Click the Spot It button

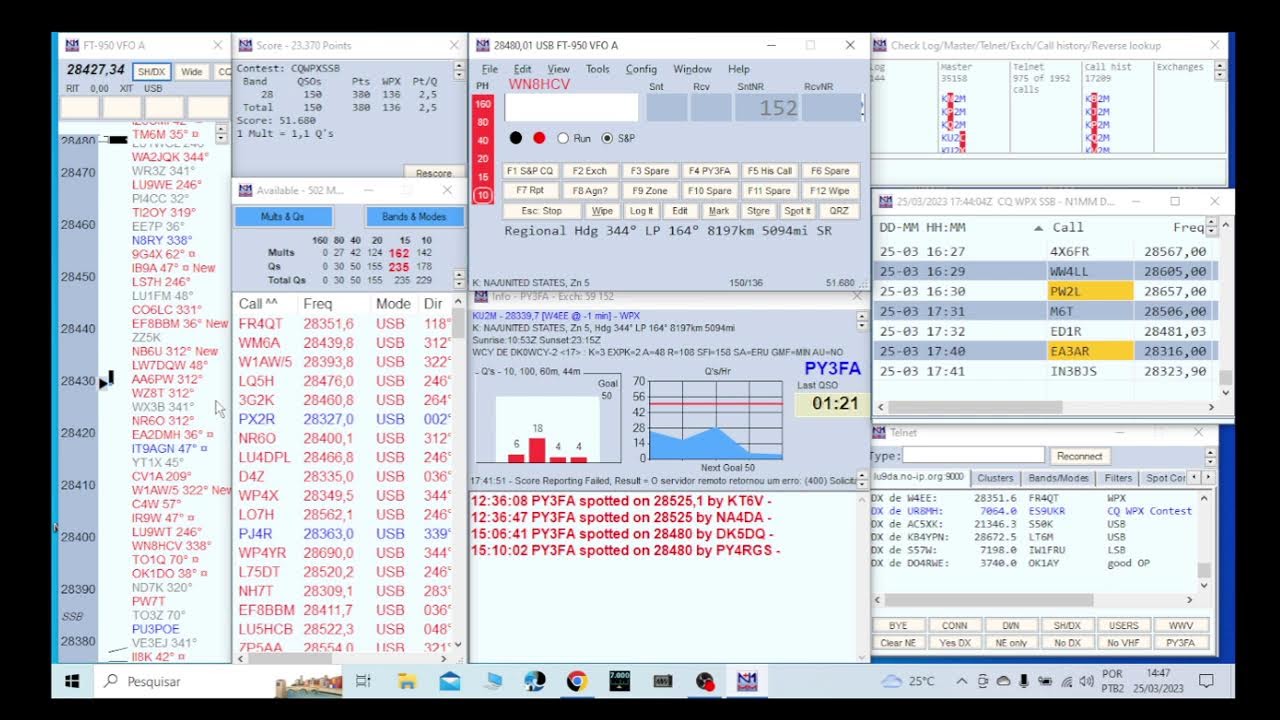pos(797,211)
